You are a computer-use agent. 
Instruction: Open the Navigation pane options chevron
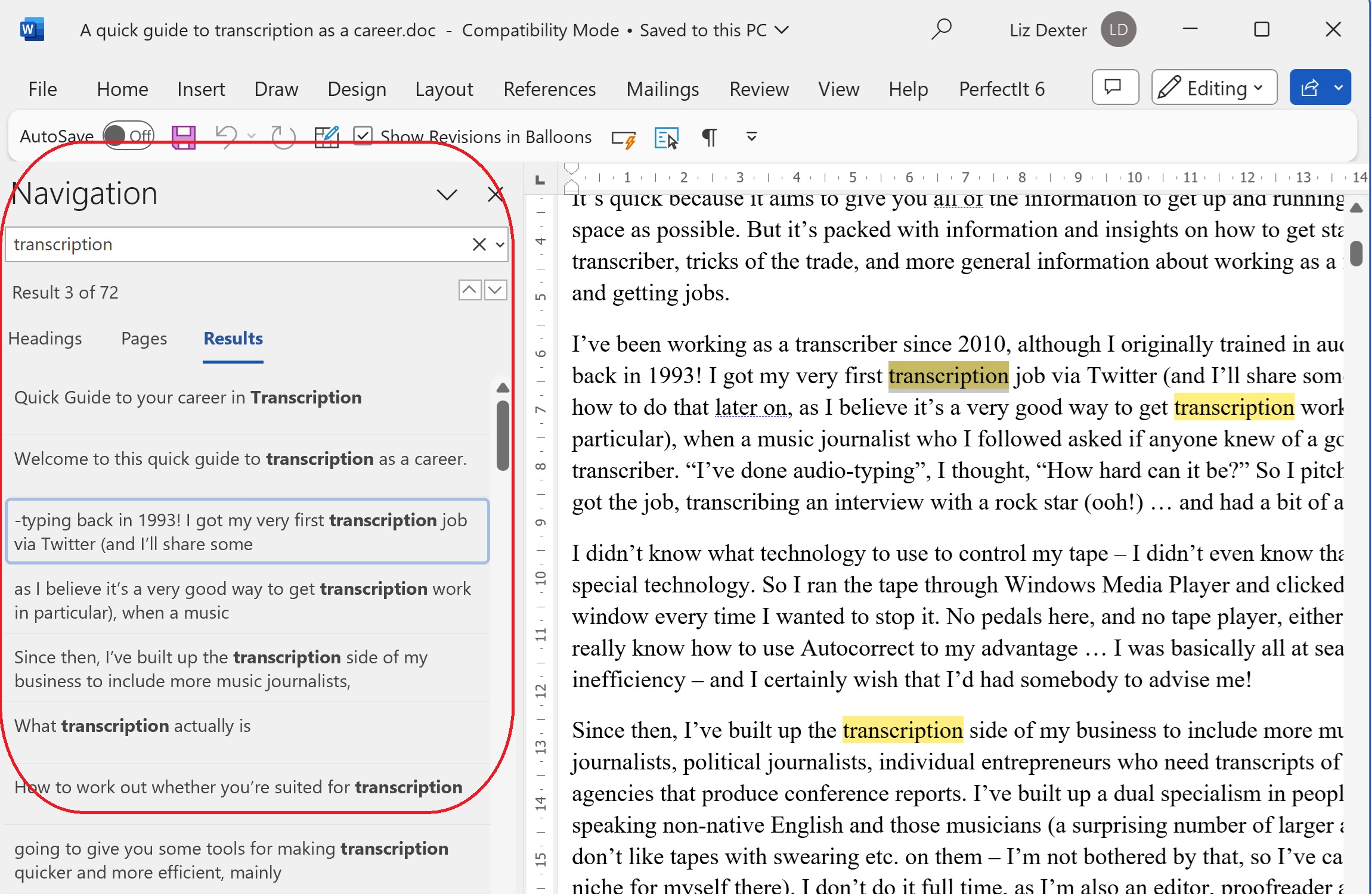tap(447, 194)
